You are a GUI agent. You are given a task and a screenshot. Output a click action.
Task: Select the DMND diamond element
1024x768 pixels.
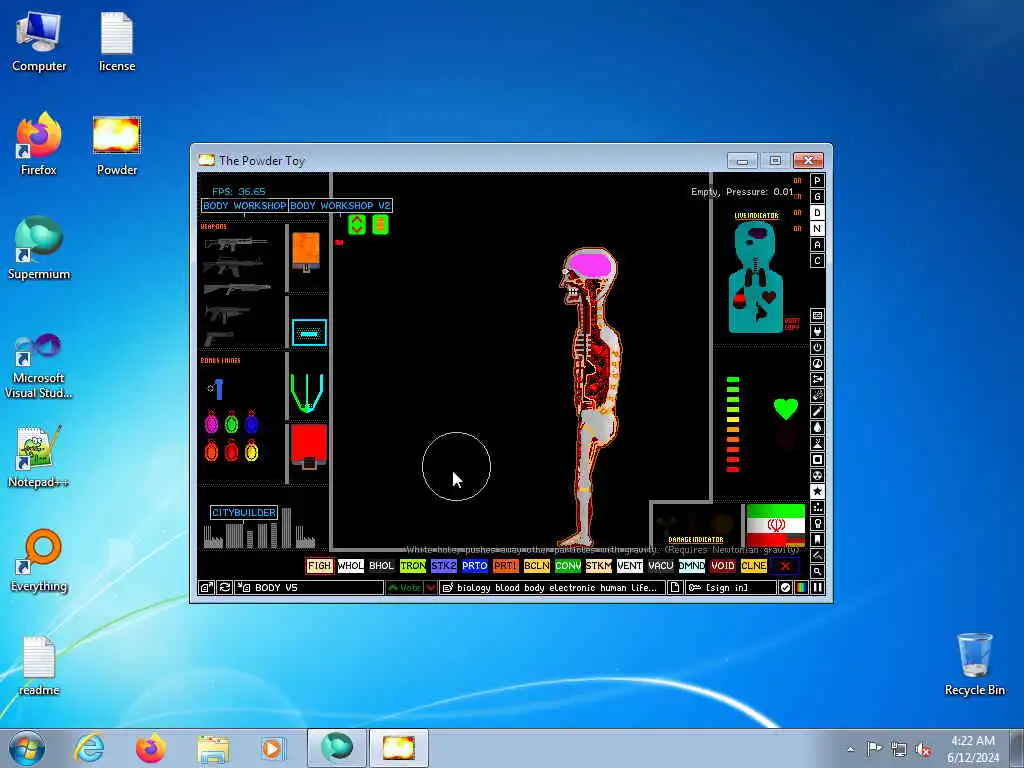coord(692,566)
